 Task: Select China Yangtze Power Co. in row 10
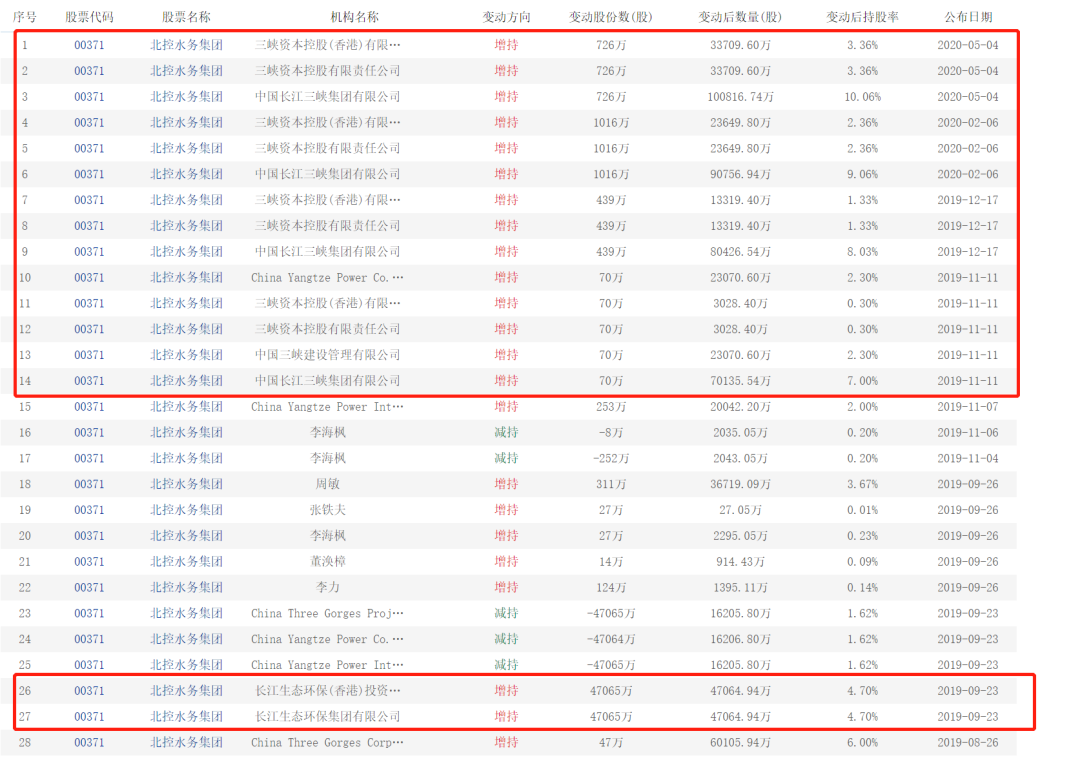pyautogui.click(x=328, y=278)
